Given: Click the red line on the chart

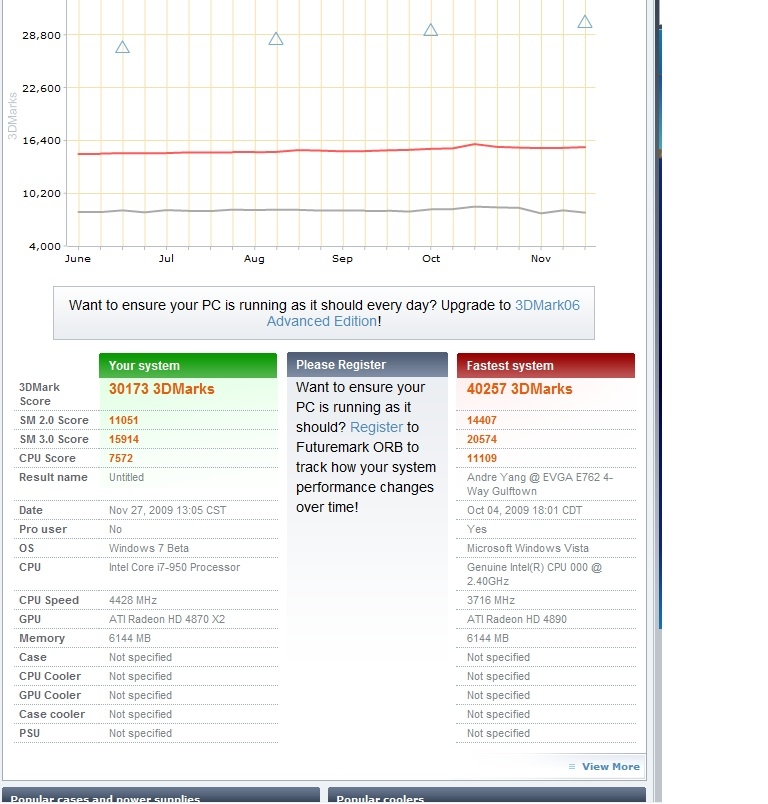Looking at the screenshot, I should tap(331, 151).
